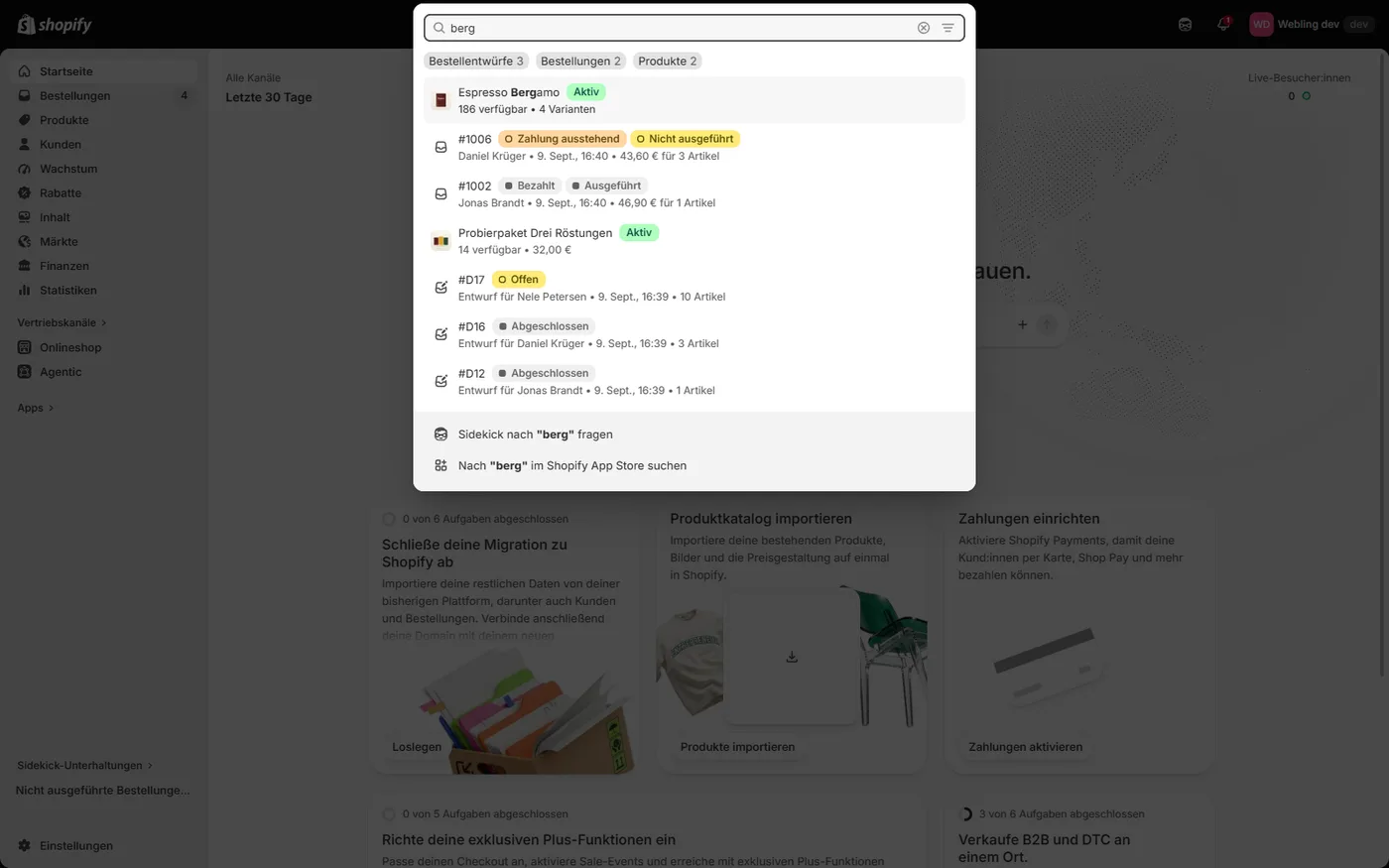This screenshot has width=1389, height=868.
Task: Open the search filter options icon
Action: tap(948, 28)
